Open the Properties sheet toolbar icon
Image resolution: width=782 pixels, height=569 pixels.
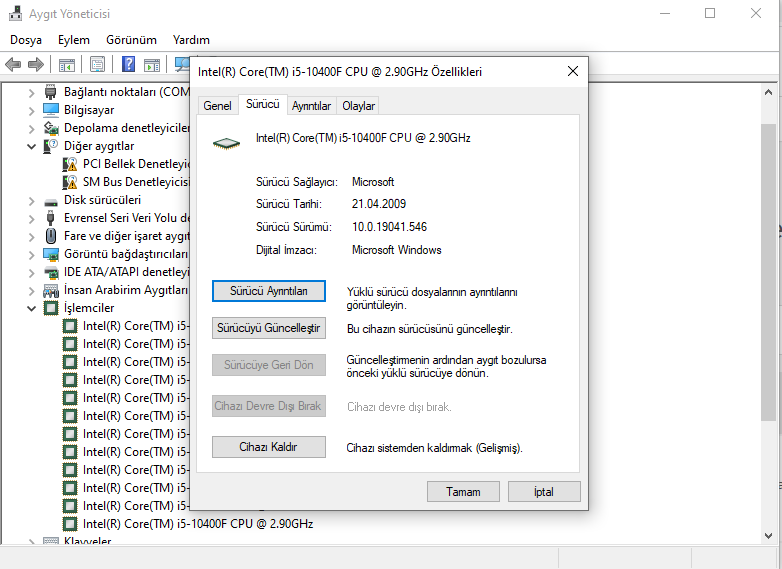pos(97,64)
